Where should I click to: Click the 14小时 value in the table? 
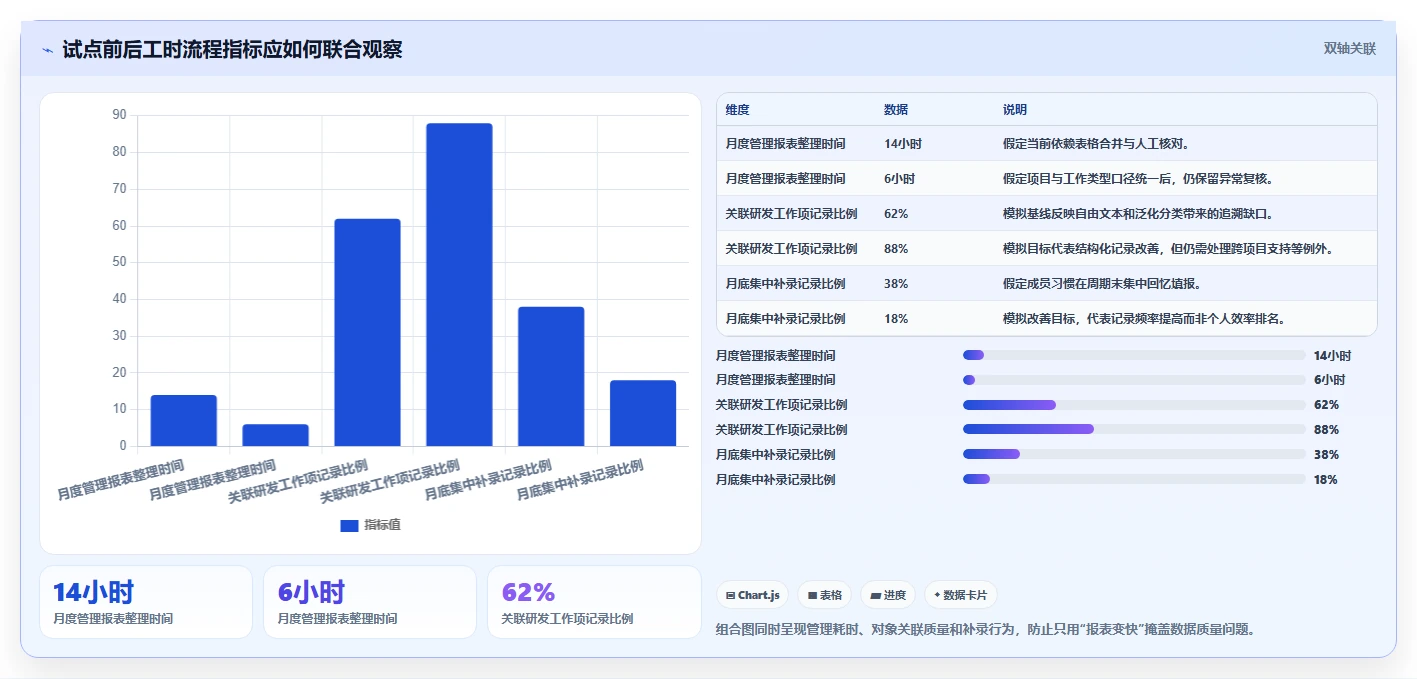coord(903,144)
